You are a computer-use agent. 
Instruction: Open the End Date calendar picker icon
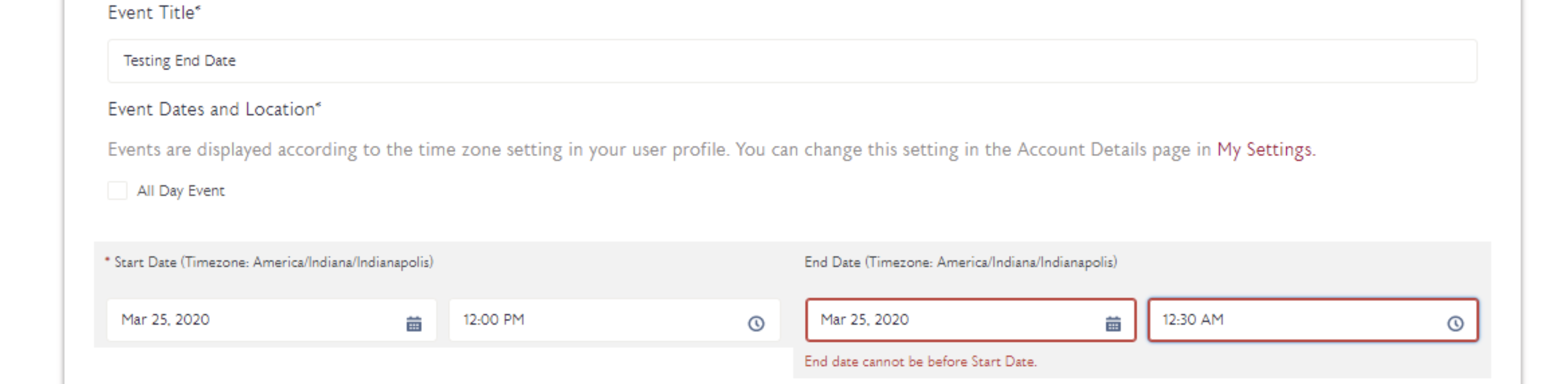pyautogui.click(x=1113, y=323)
